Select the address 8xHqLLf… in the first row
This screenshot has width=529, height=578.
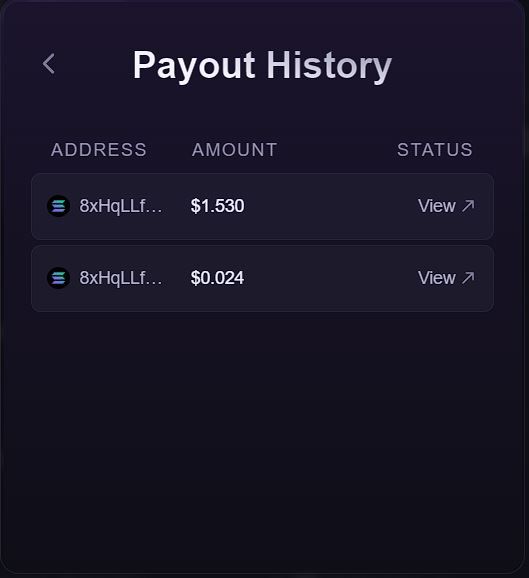click(121, 206)
